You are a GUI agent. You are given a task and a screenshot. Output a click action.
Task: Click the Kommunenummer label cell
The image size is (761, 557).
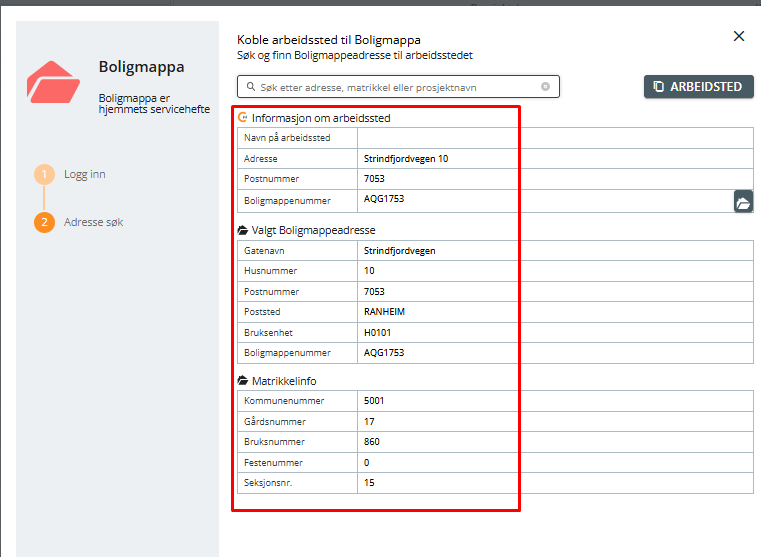click(298, 401)
